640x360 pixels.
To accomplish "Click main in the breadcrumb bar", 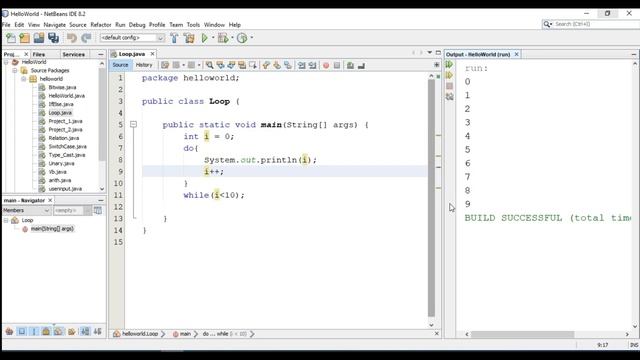I will click(x=185, y=334).
